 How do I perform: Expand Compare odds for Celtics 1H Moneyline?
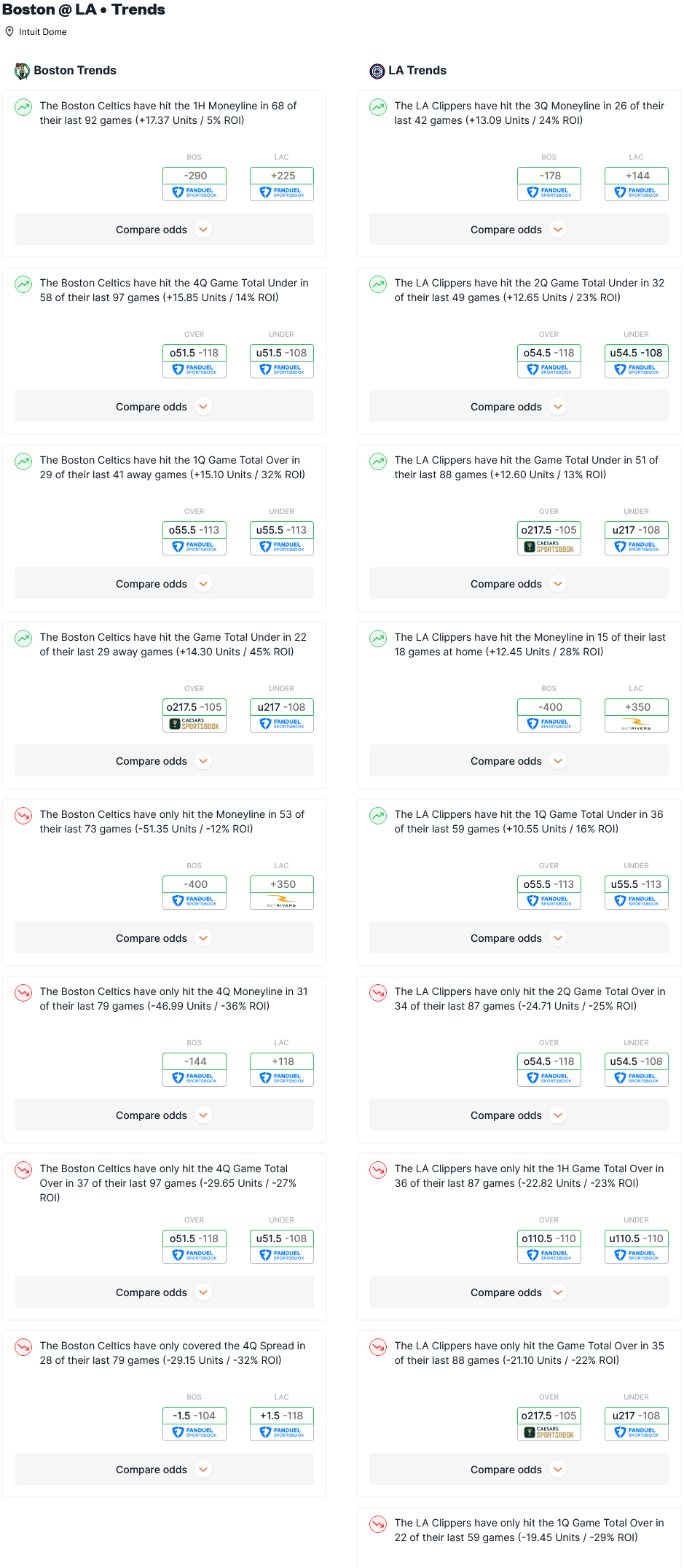pyautogui.click(x=164, y=230)
